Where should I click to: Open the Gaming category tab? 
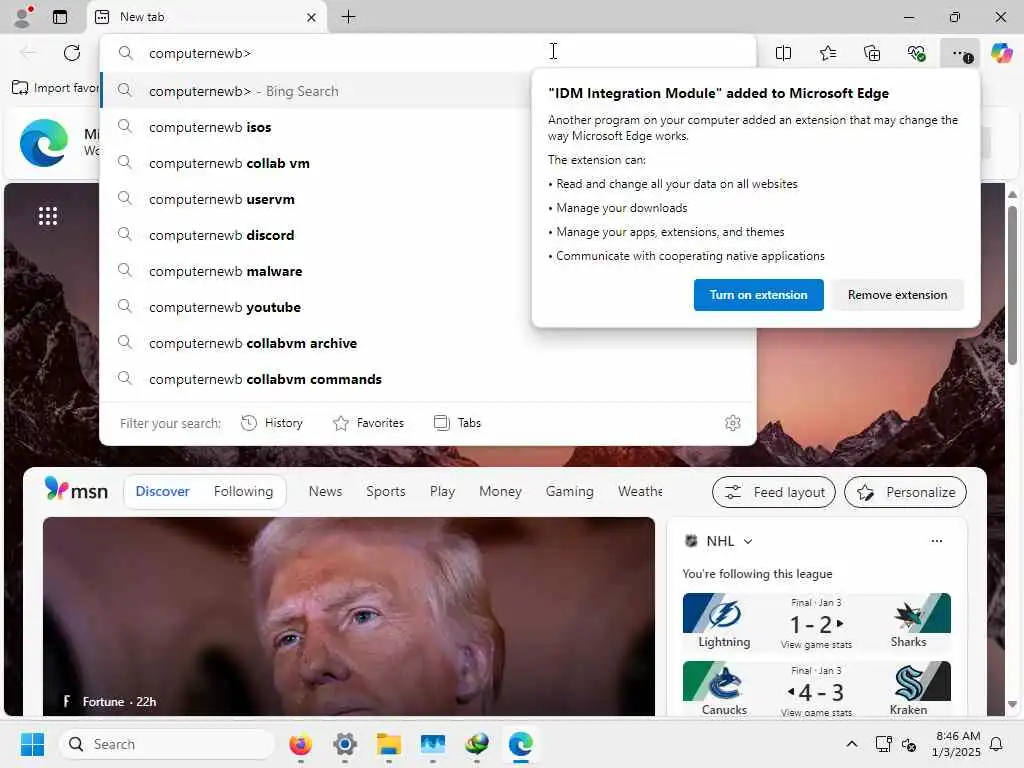click(569, 491)
